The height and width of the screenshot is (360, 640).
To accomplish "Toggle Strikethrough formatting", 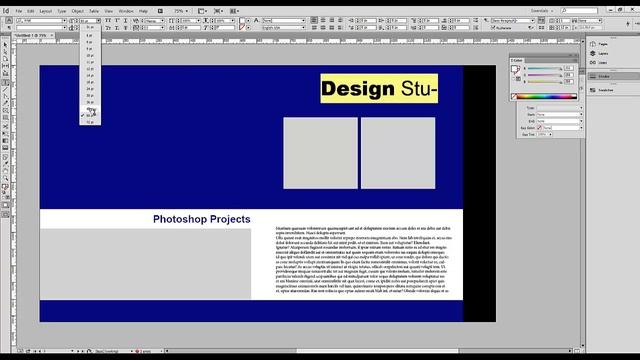I will pos(126,28).
